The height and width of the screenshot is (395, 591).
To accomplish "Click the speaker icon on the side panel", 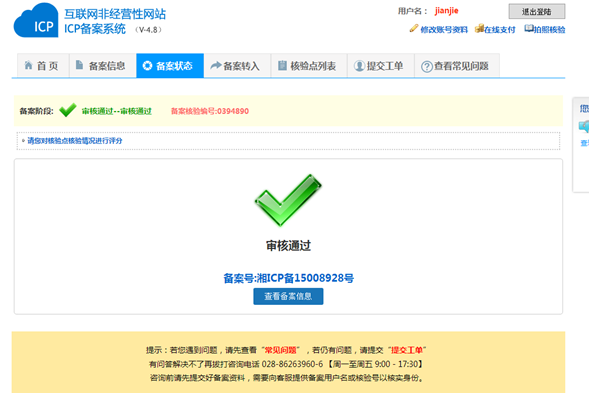I will (584, 126).
